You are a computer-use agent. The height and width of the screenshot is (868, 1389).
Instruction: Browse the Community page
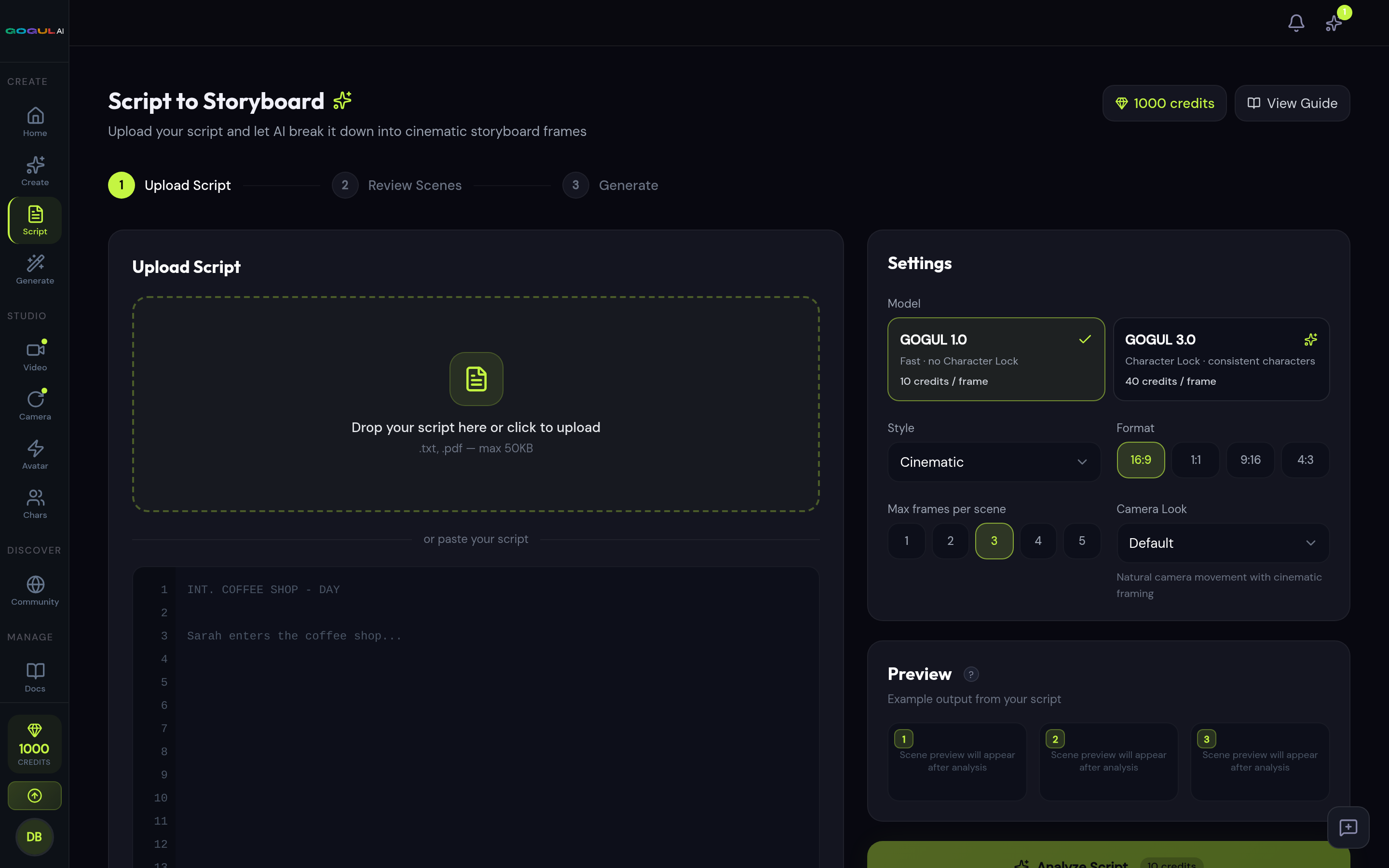[x=35, y=591]
